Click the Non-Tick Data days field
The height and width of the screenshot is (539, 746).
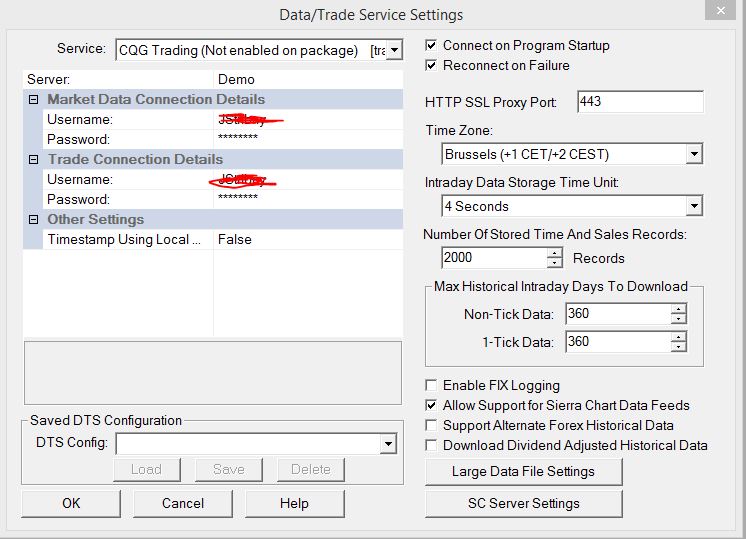pos(618,314)
